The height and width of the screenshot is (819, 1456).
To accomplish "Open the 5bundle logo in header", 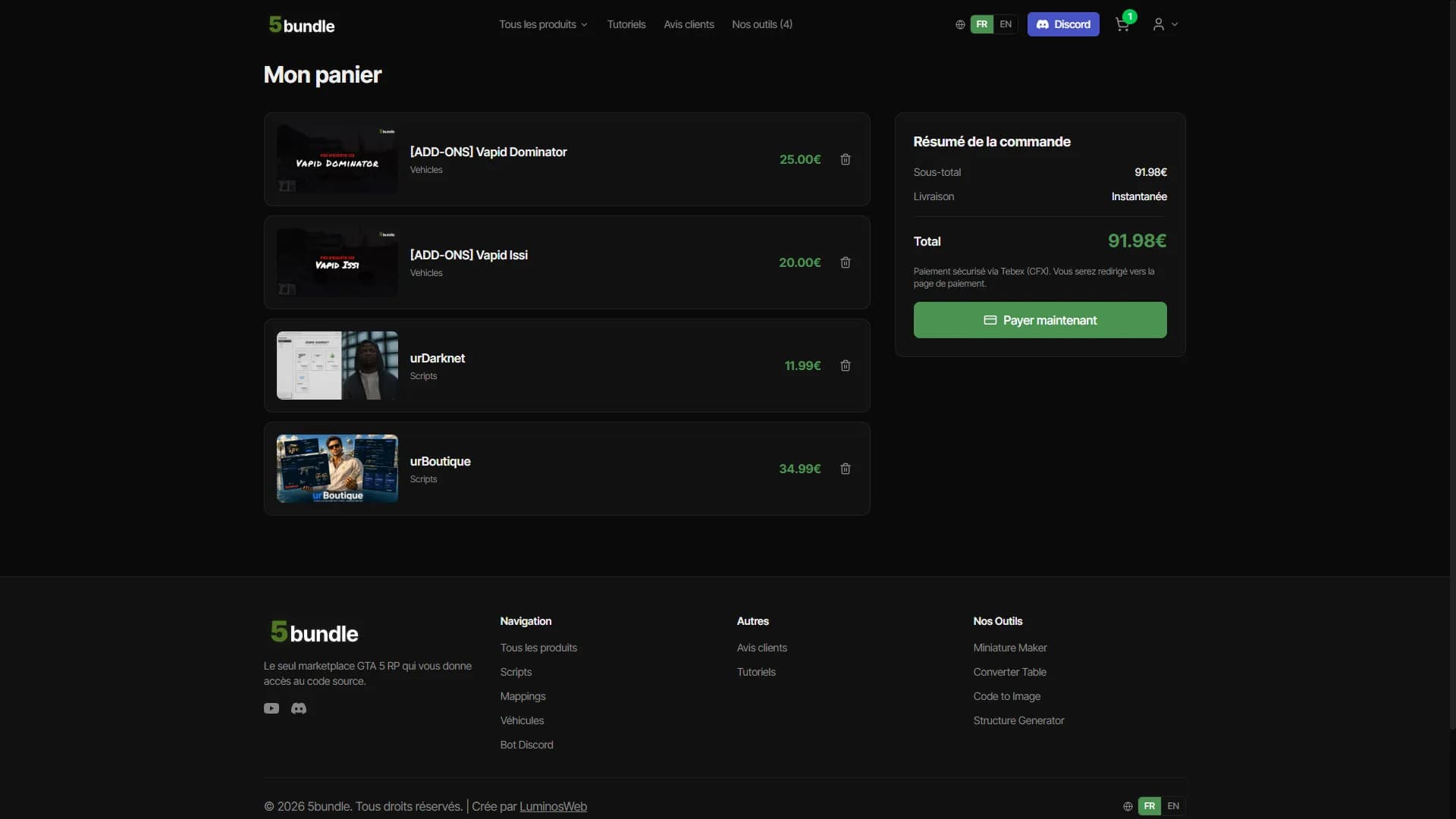I will (302, 25).
